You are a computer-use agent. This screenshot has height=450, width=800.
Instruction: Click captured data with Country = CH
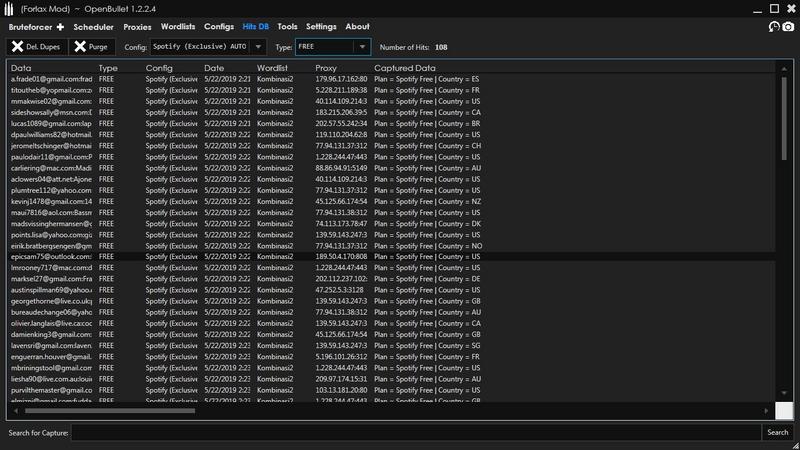[x=427, y=146]
